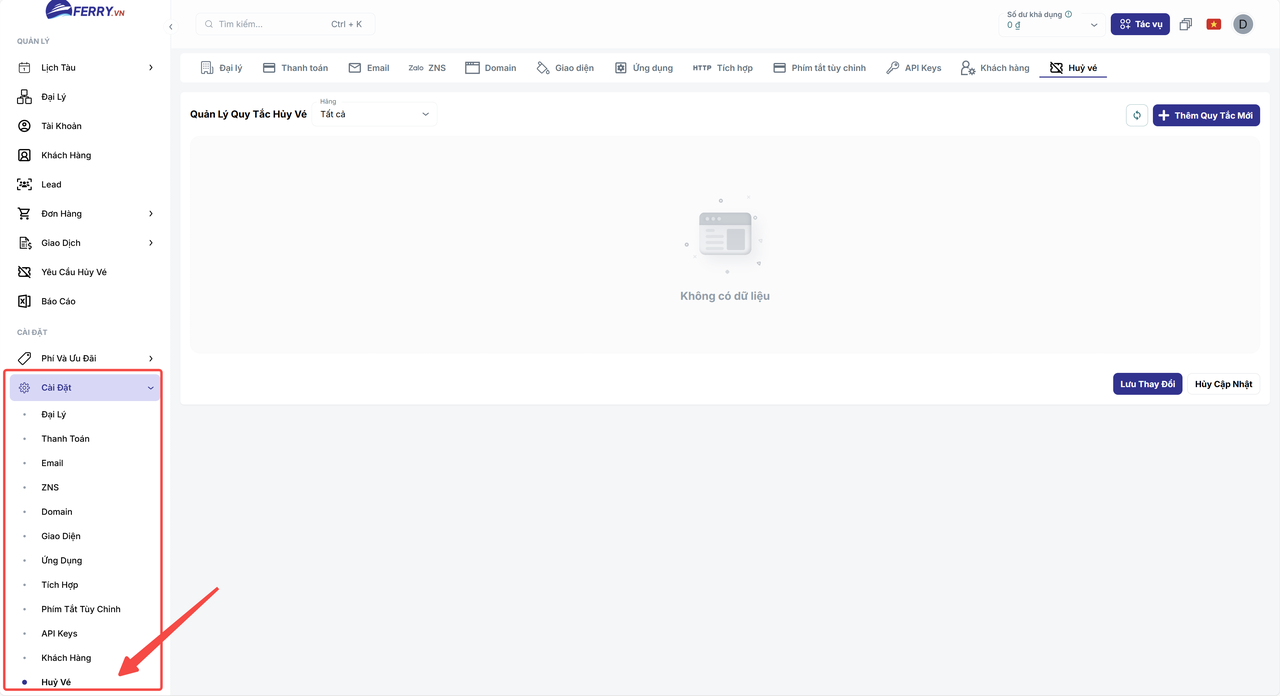Open the Zalo ZNS tab
Viewport: 1280px width, 696px height.
pyautogui.click(x=427, y=68)
